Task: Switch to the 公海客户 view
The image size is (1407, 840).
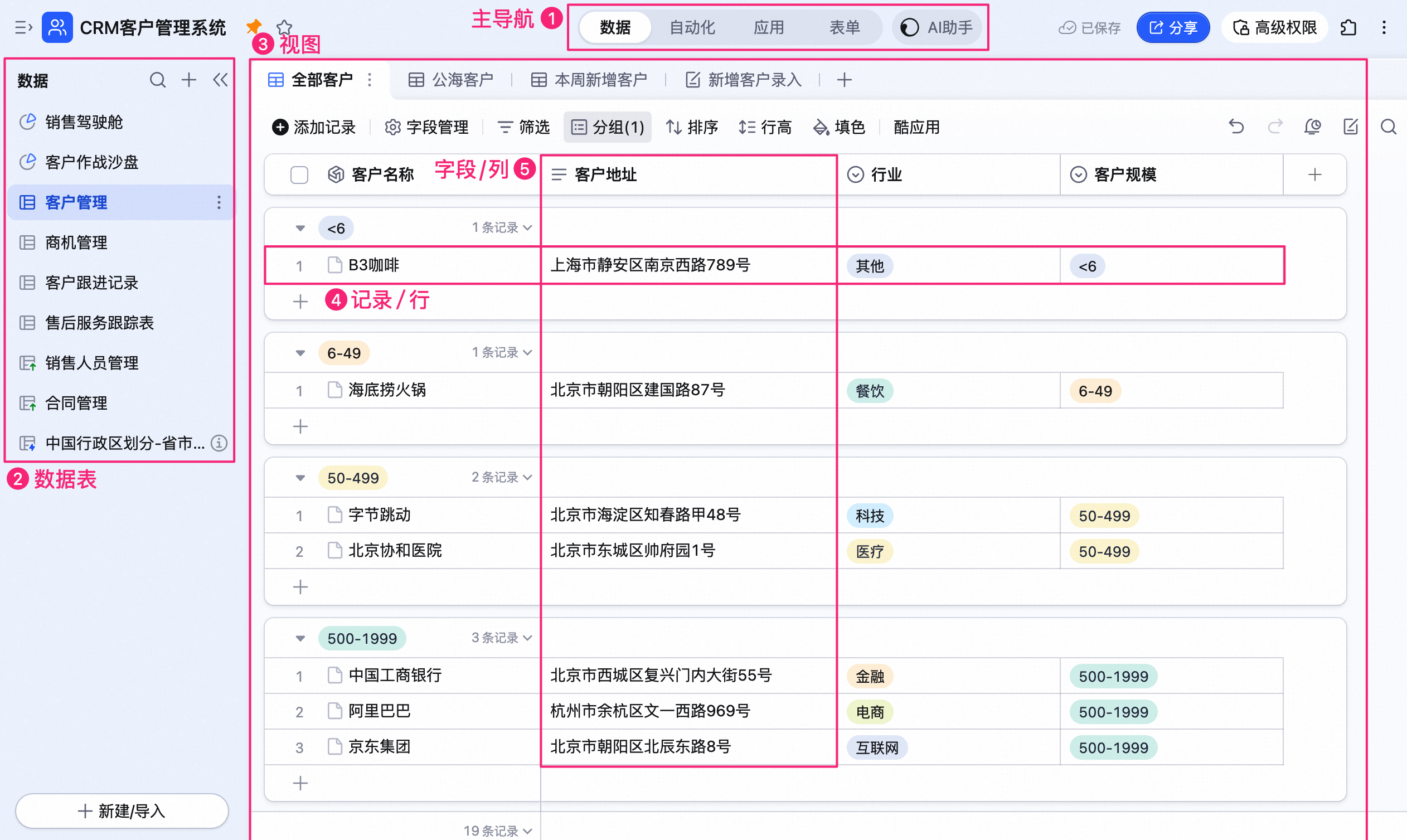Action: [451, 80]
